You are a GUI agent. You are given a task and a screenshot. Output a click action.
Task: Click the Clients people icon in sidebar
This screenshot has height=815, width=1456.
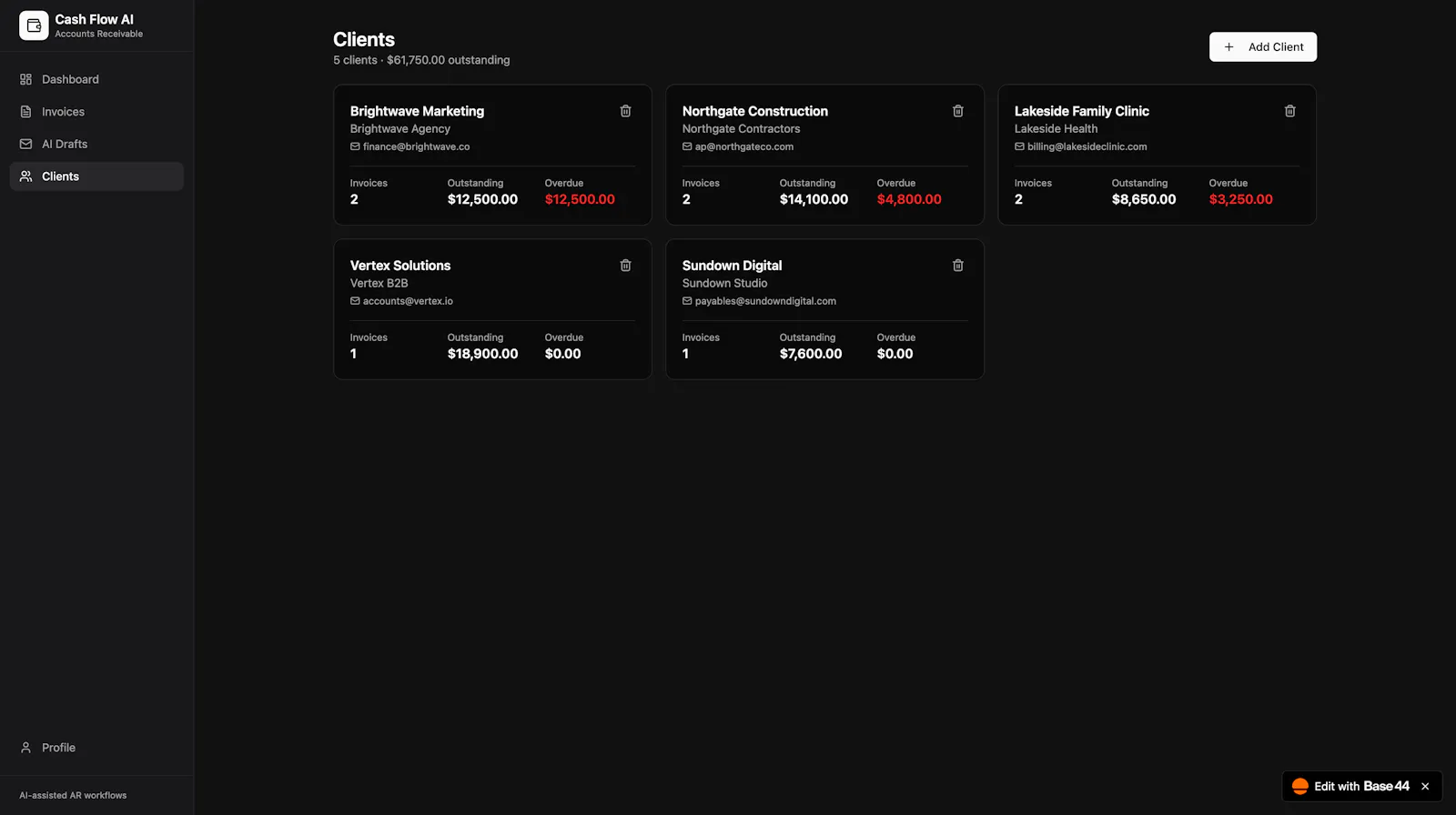pos(25,176)
